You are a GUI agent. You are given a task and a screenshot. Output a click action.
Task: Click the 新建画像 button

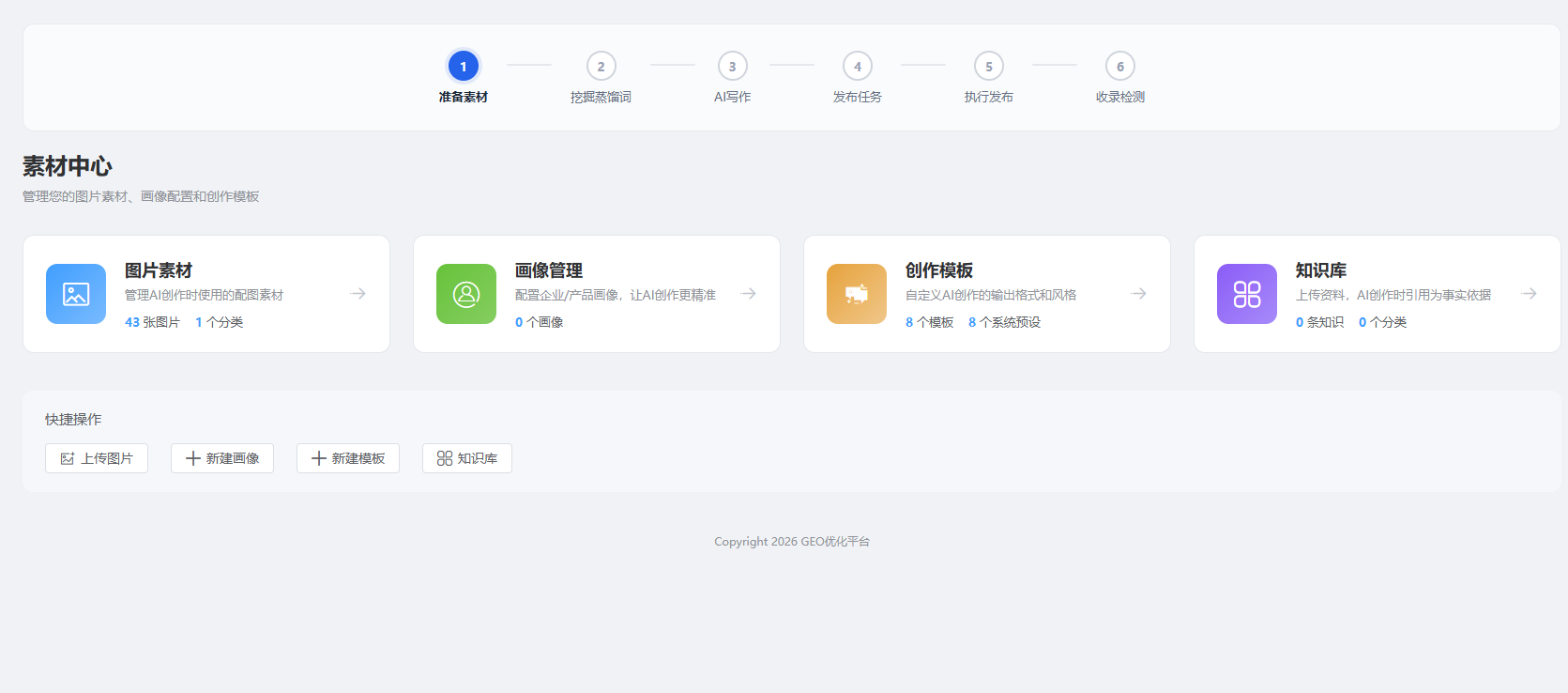coord(222,458)
